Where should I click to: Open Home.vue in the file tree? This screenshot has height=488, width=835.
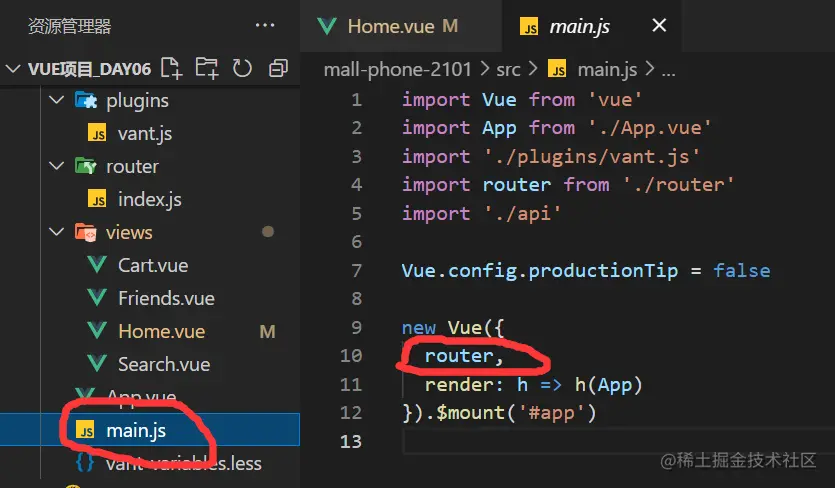(x=161, y=331)
